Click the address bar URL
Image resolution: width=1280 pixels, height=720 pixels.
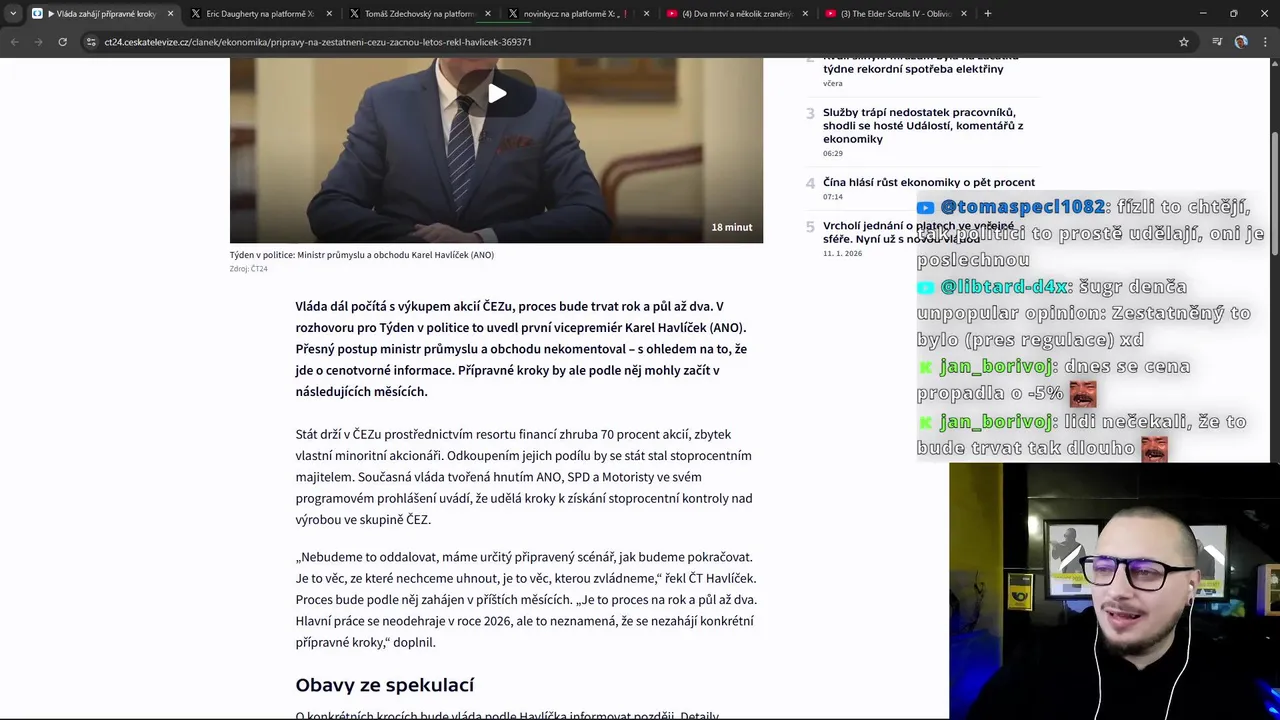pos(318,42)
